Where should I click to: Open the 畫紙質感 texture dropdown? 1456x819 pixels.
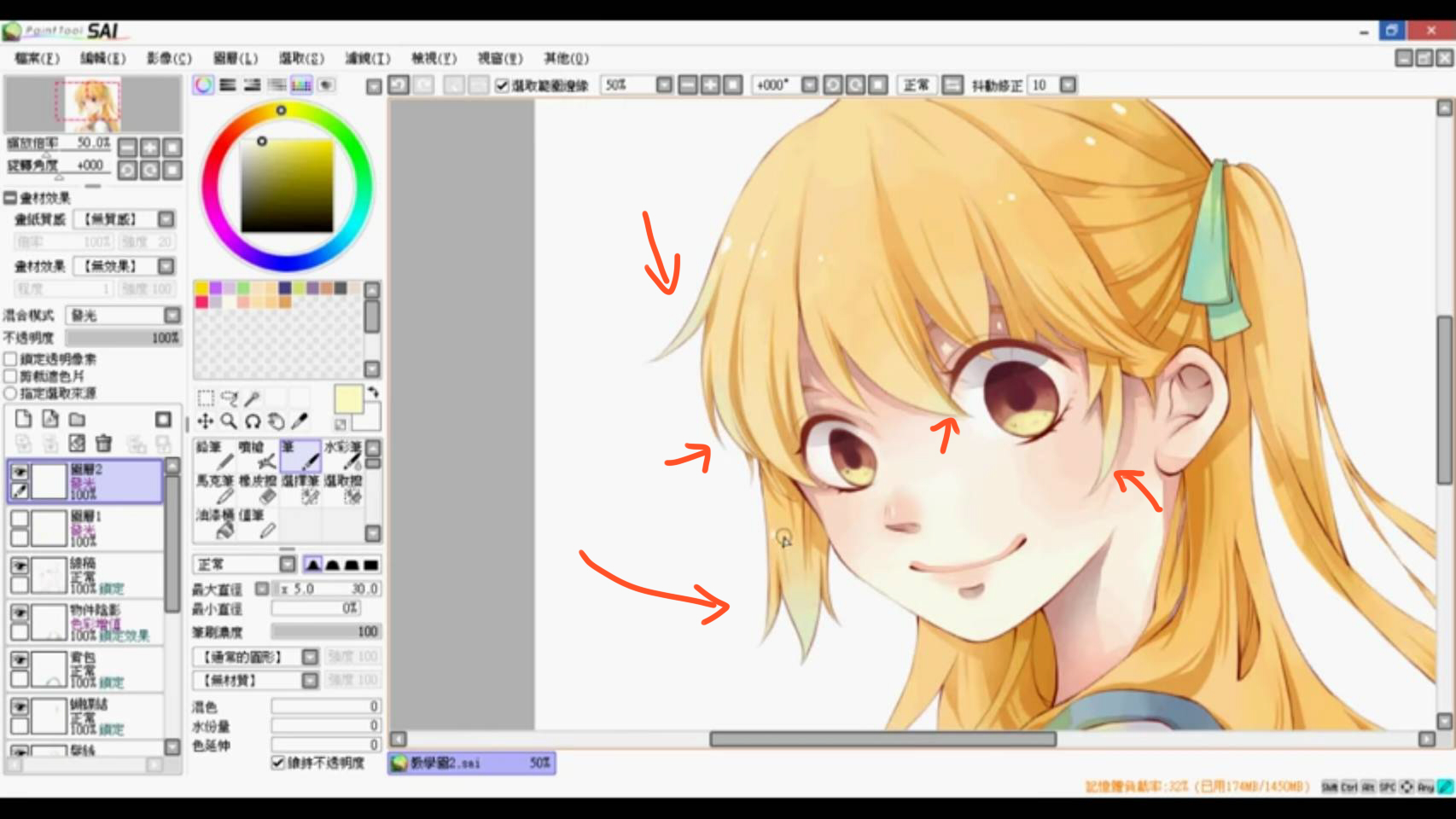coord(166,219)
